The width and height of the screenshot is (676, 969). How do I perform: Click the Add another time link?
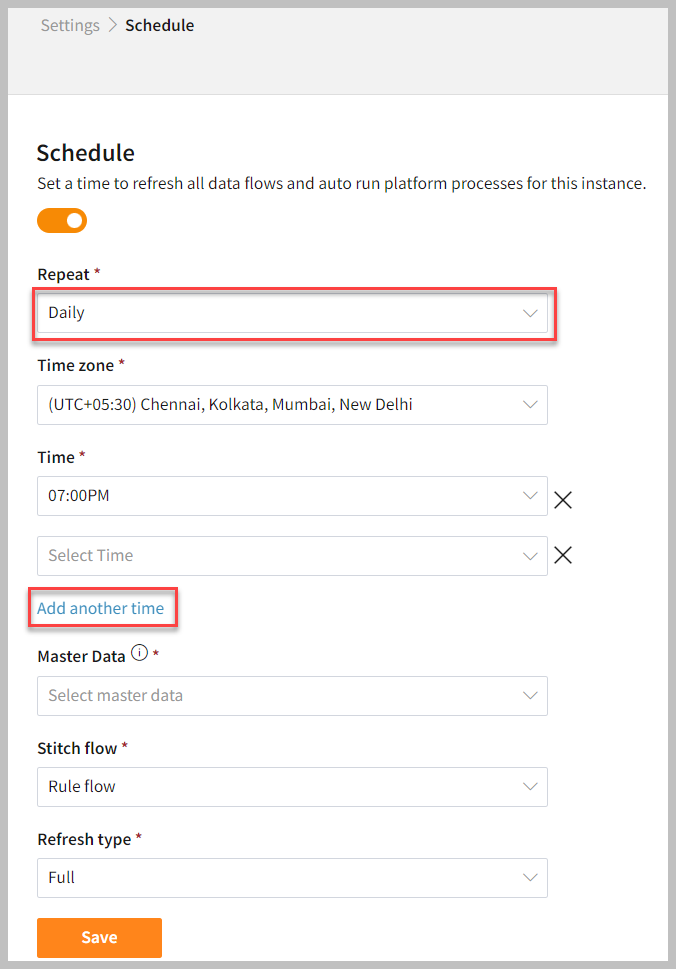pos(100,608)
